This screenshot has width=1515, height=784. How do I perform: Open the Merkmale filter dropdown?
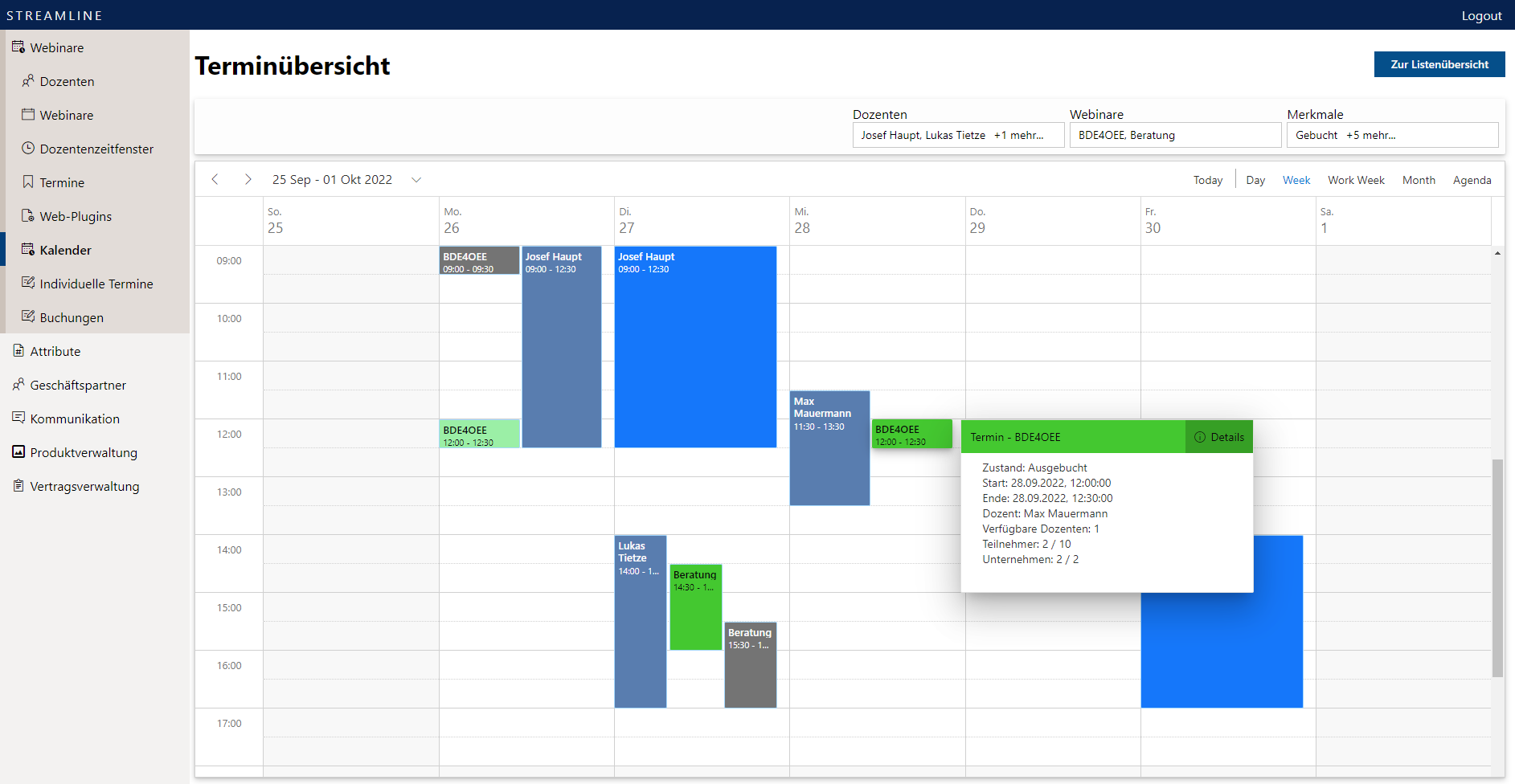[x=1391, y=135]
